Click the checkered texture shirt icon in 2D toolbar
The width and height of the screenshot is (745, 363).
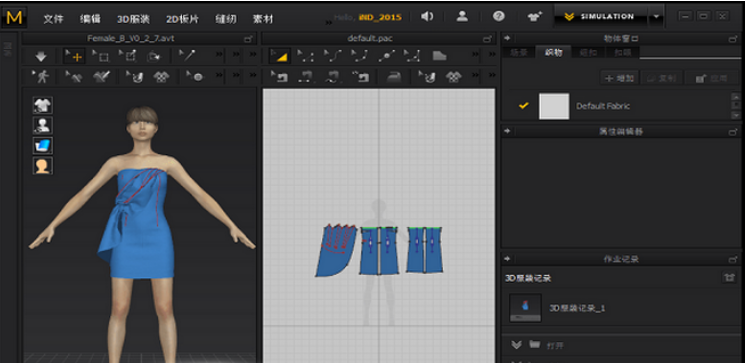[455, 76]
